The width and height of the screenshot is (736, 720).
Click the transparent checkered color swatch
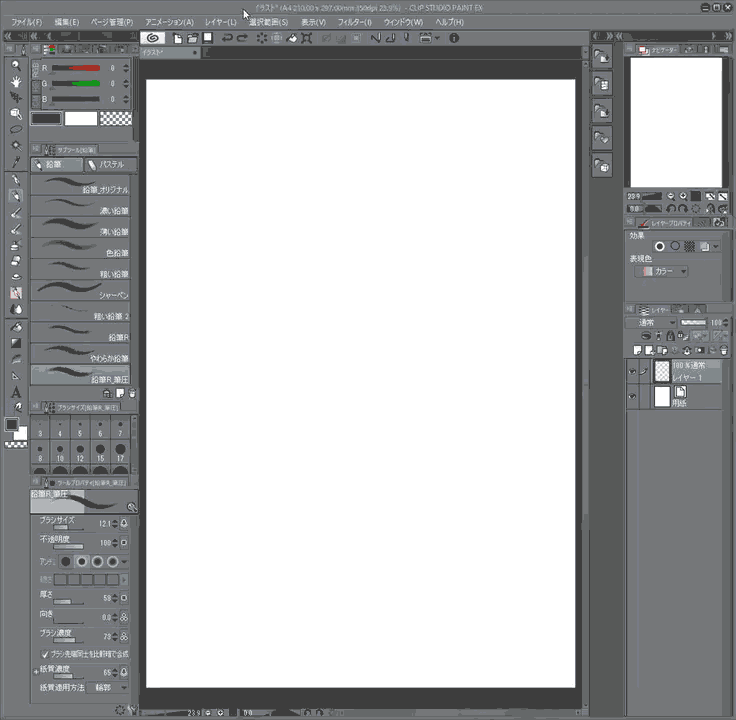pyautogui.click(x=116, y=118)
